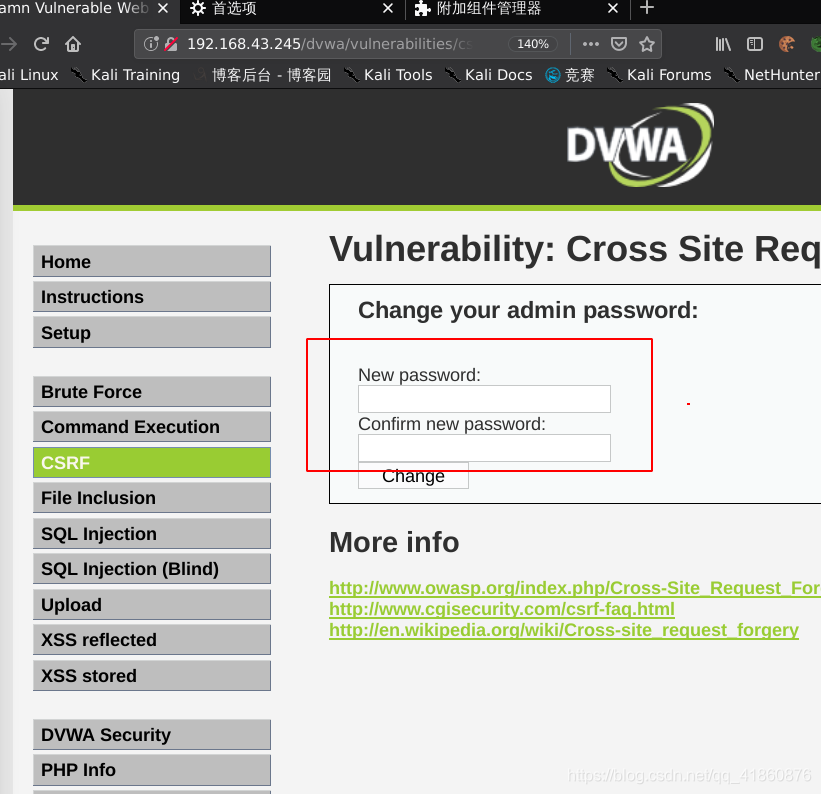The height and width of the screenshot is (794, 821).
Task: Toggle the sidebar view icon
Action: click(x=755, y=44)
